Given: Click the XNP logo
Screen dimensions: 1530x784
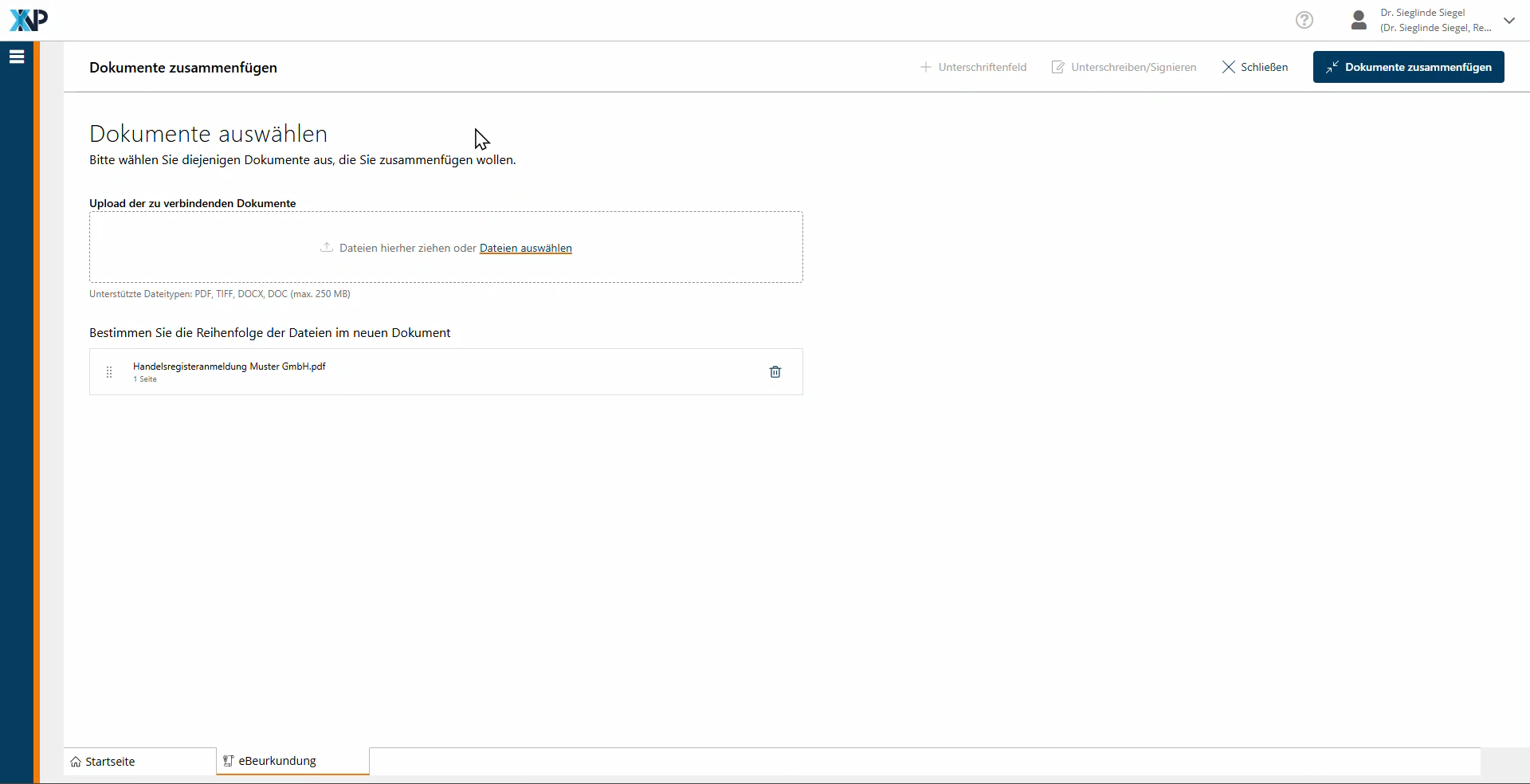Looking at the screenshot, I should pos(29,20).
